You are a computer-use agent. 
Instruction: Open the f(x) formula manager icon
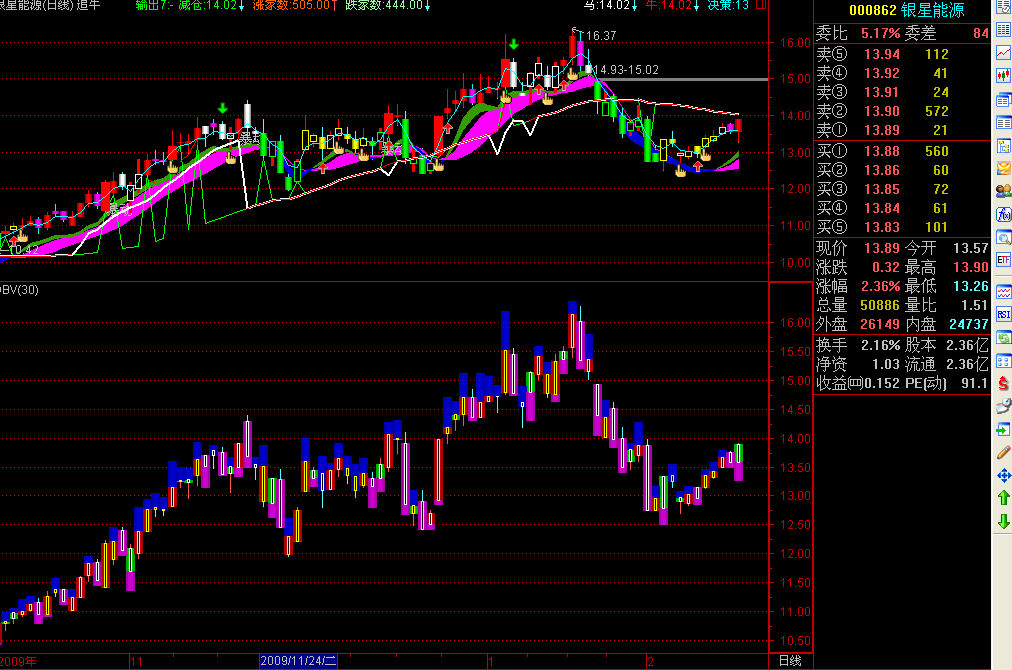(1003, 214)
